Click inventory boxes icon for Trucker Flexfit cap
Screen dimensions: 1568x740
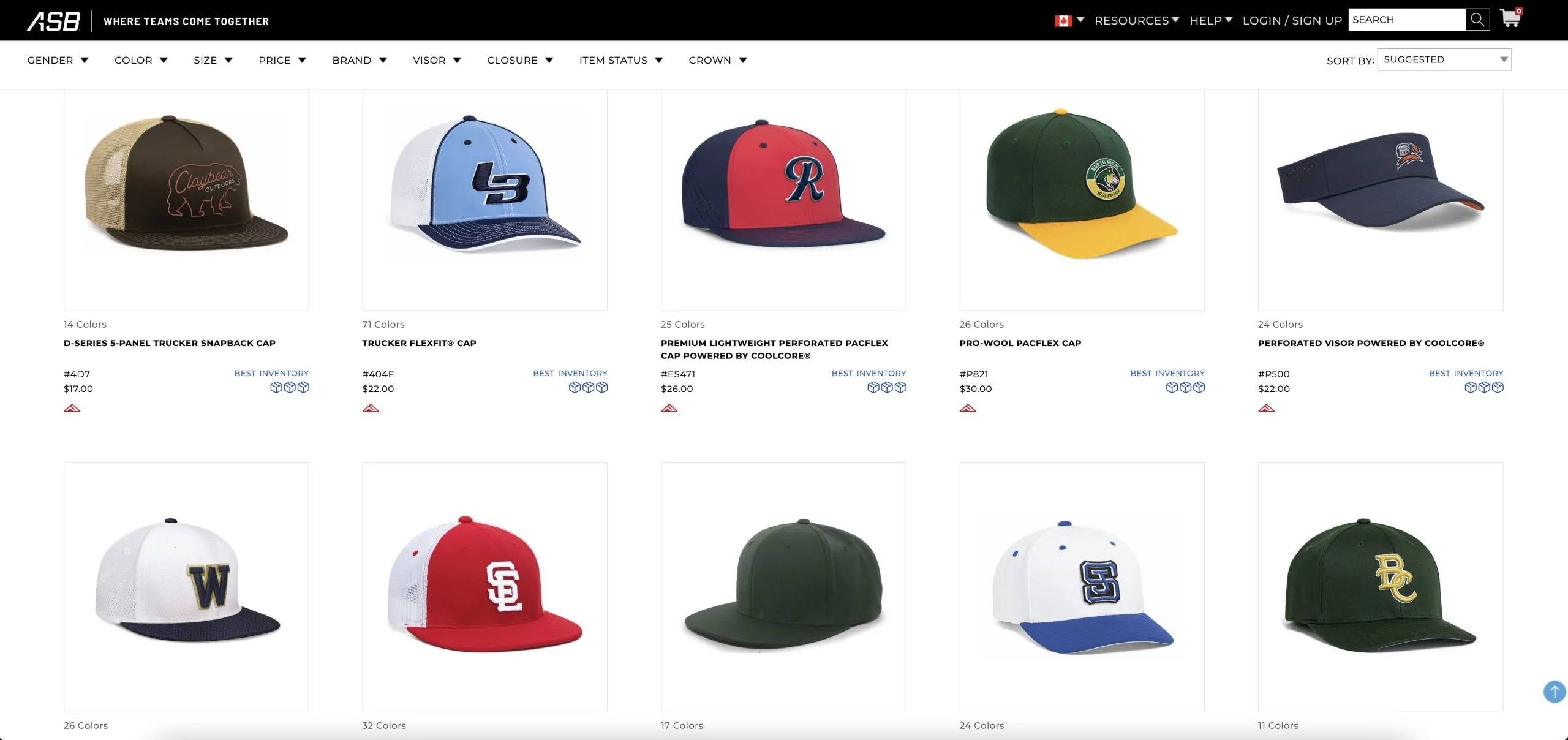pyautogui.click(x=588, y=388)
